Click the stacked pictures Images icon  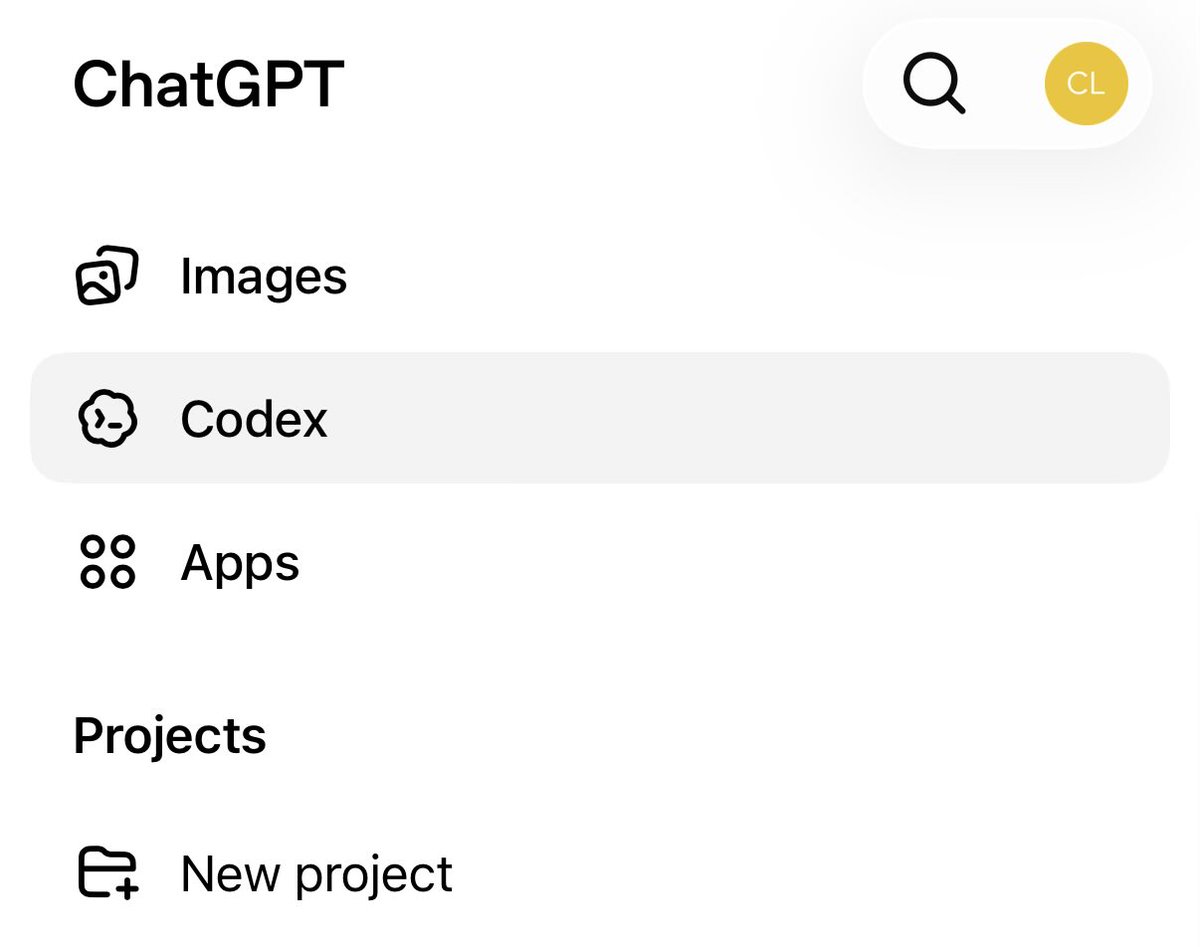click(107, 275)
